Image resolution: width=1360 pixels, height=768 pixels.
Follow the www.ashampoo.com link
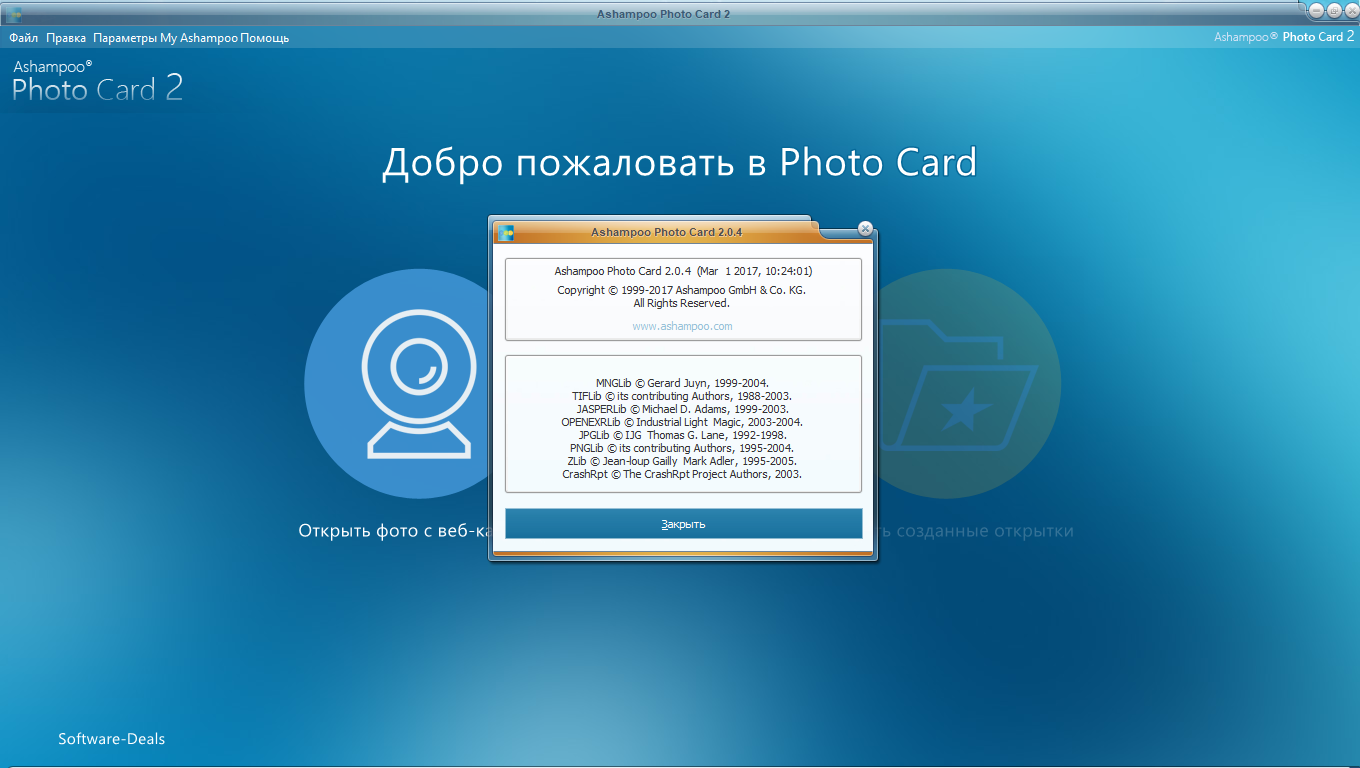point(682,326)
